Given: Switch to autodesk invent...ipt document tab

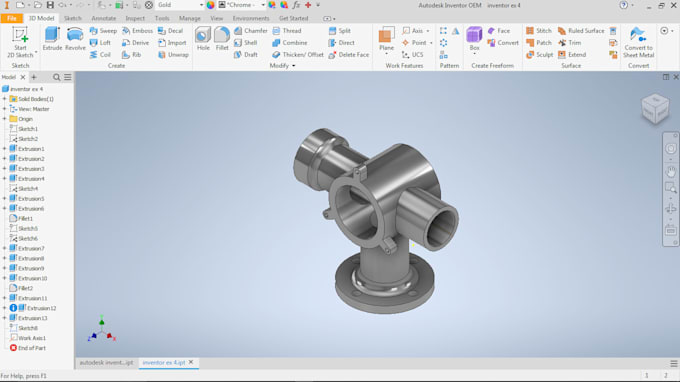Looking at the screenshot, I should pos(106,362).
